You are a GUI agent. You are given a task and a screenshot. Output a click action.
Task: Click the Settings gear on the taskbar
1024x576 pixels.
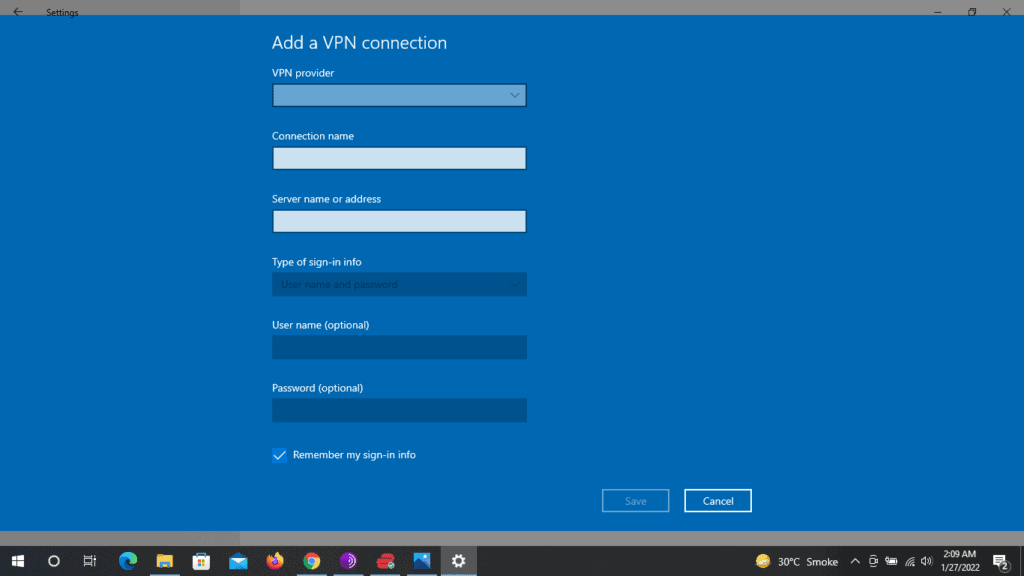pos(458,561)
